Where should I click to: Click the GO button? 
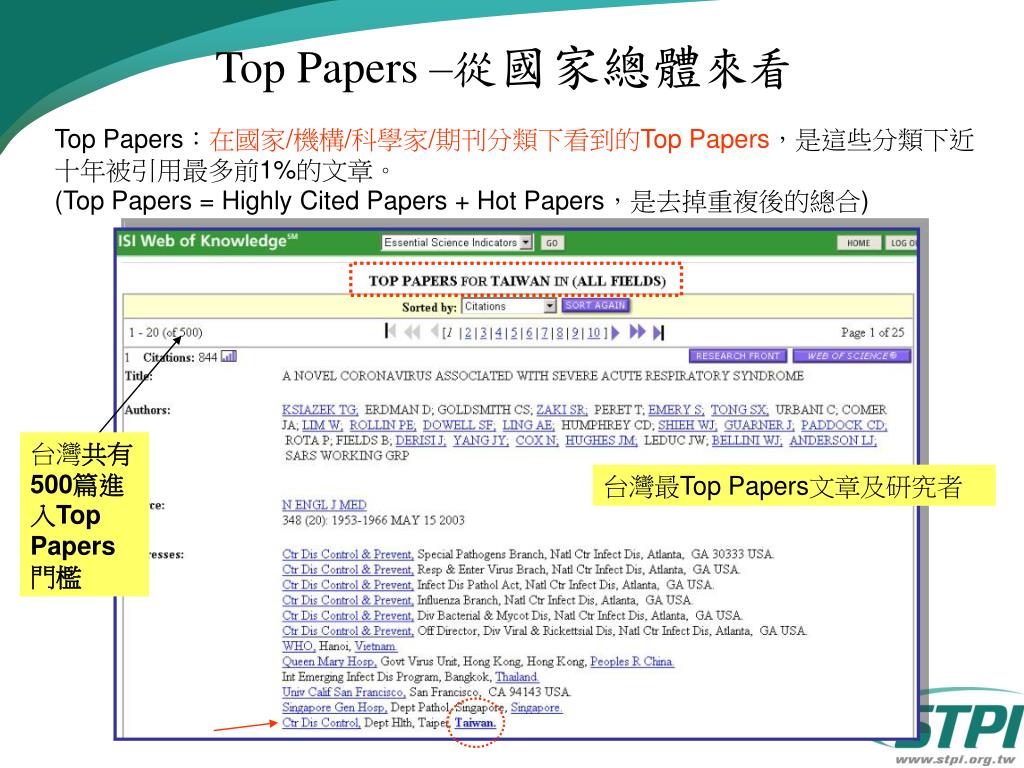(x=552, y=243)
